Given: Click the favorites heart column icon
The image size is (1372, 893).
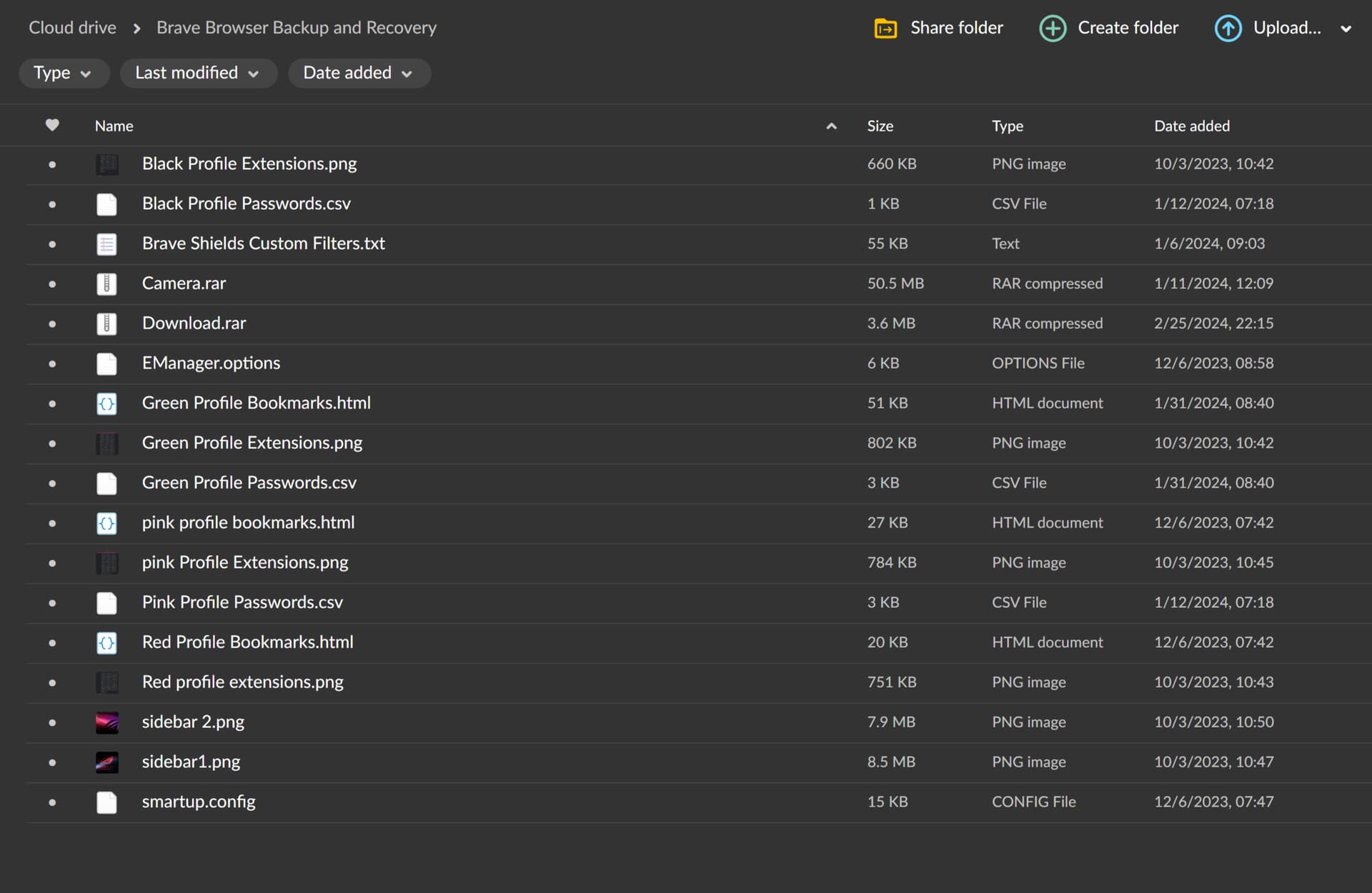Looking at the screenshot, I should point(52,125).
